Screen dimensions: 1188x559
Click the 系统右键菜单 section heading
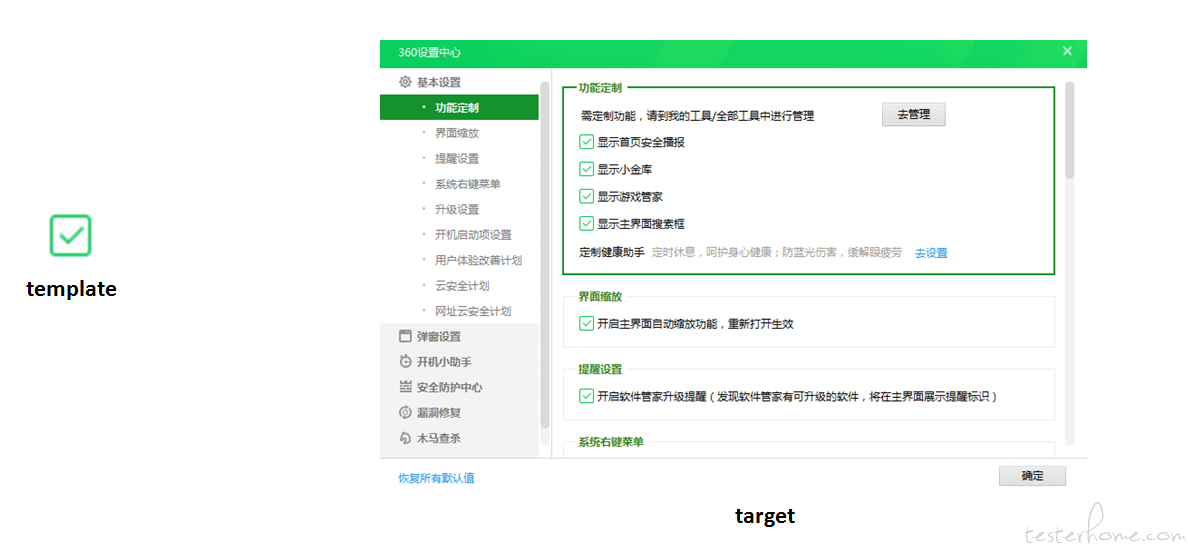coord(611,442)
